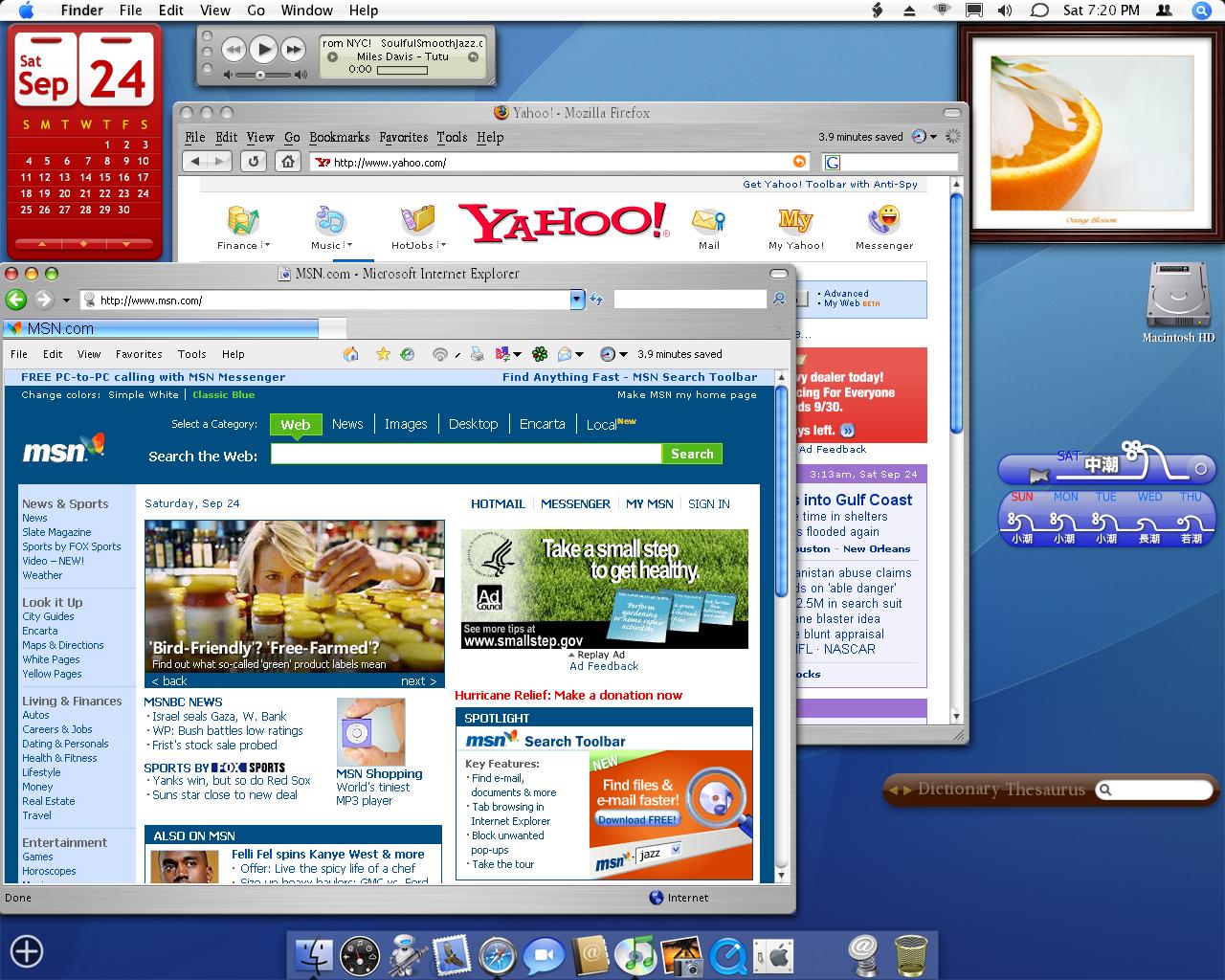The height and width of the screenshot is (980, 1225).
Task: Open Yahoo Mail icon
Action: click(x=708, y=220)
